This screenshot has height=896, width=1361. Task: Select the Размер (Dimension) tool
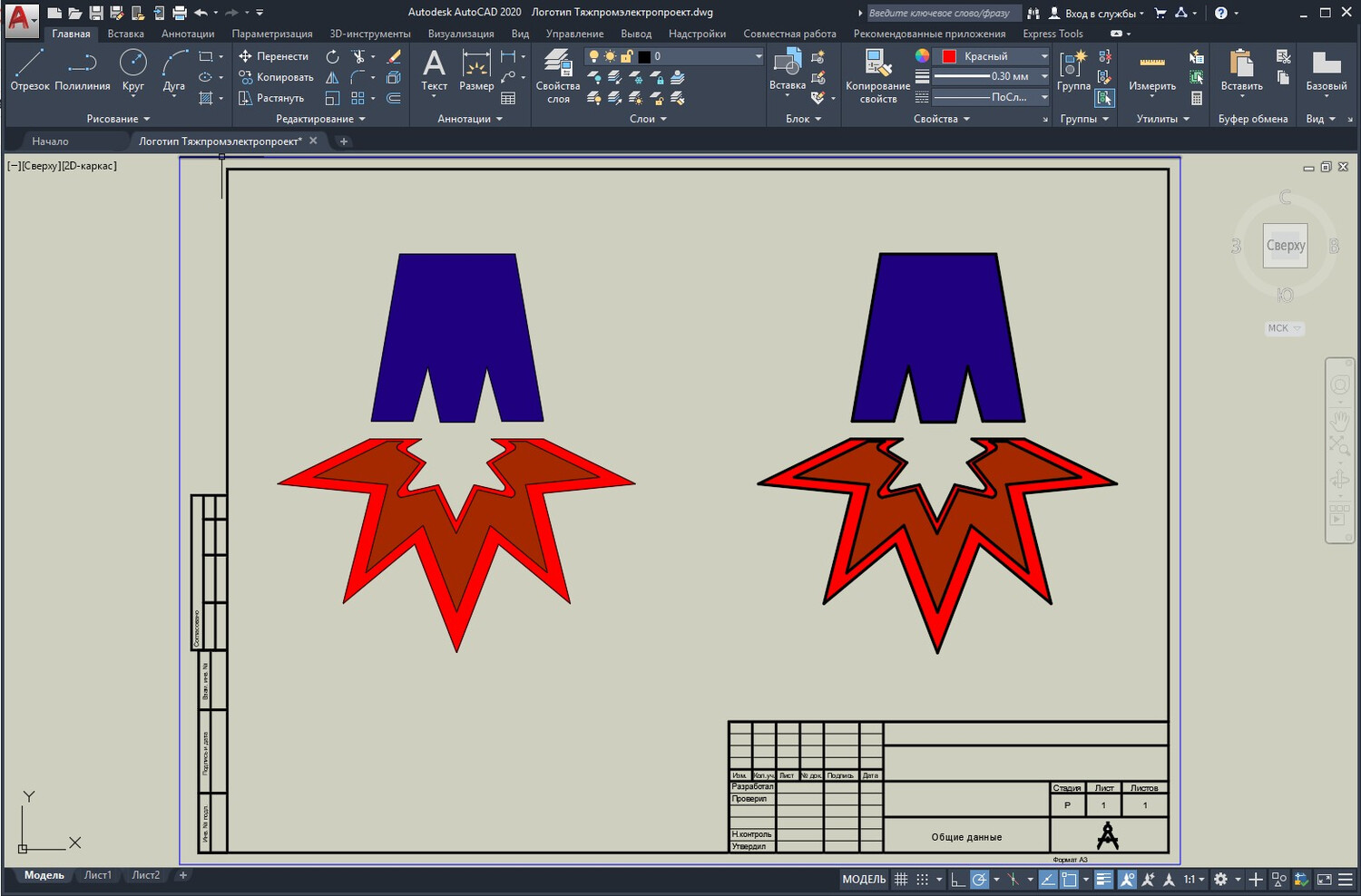476,71
